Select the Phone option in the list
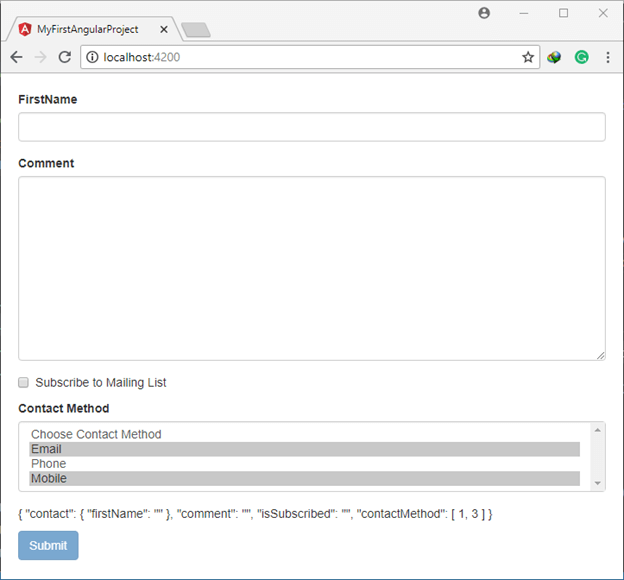 [304, 464]
